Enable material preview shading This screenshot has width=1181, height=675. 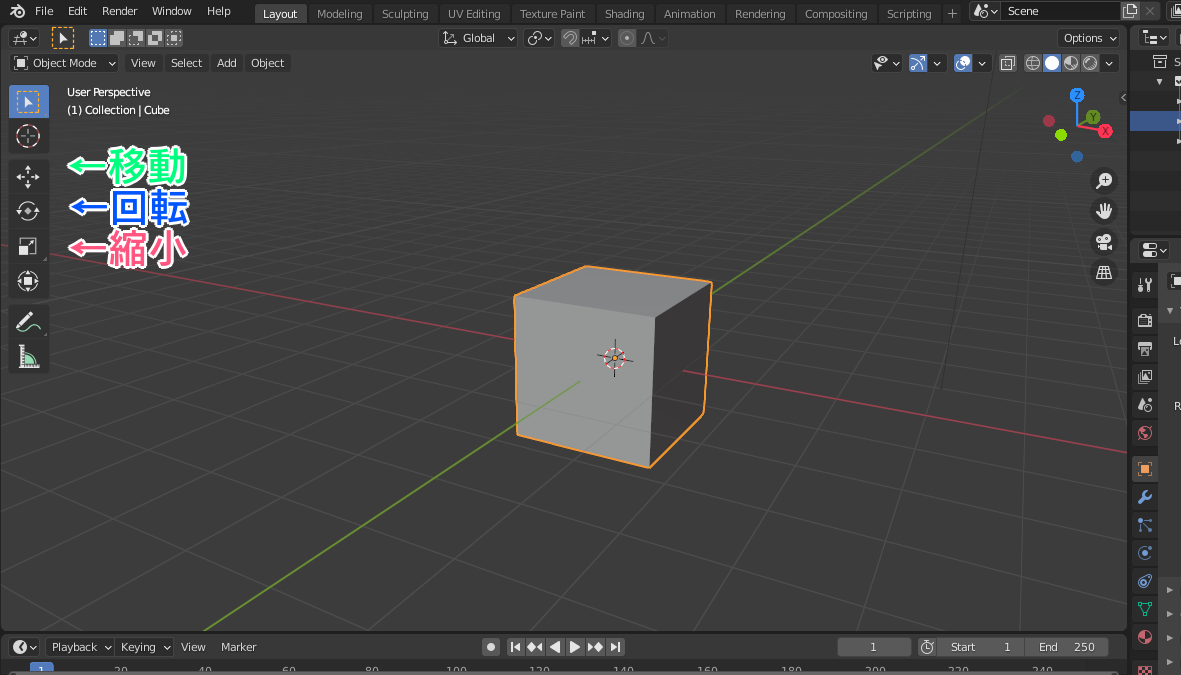click(x=1071, y=63)
